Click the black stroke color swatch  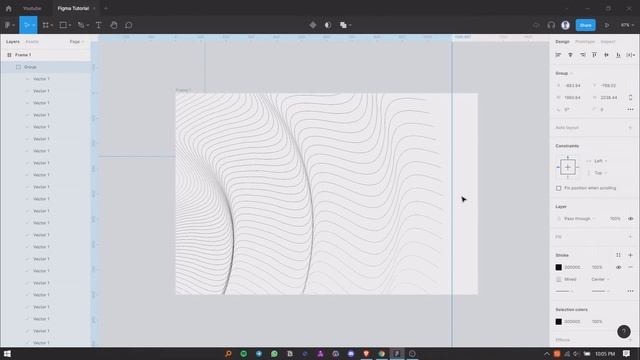558,267
